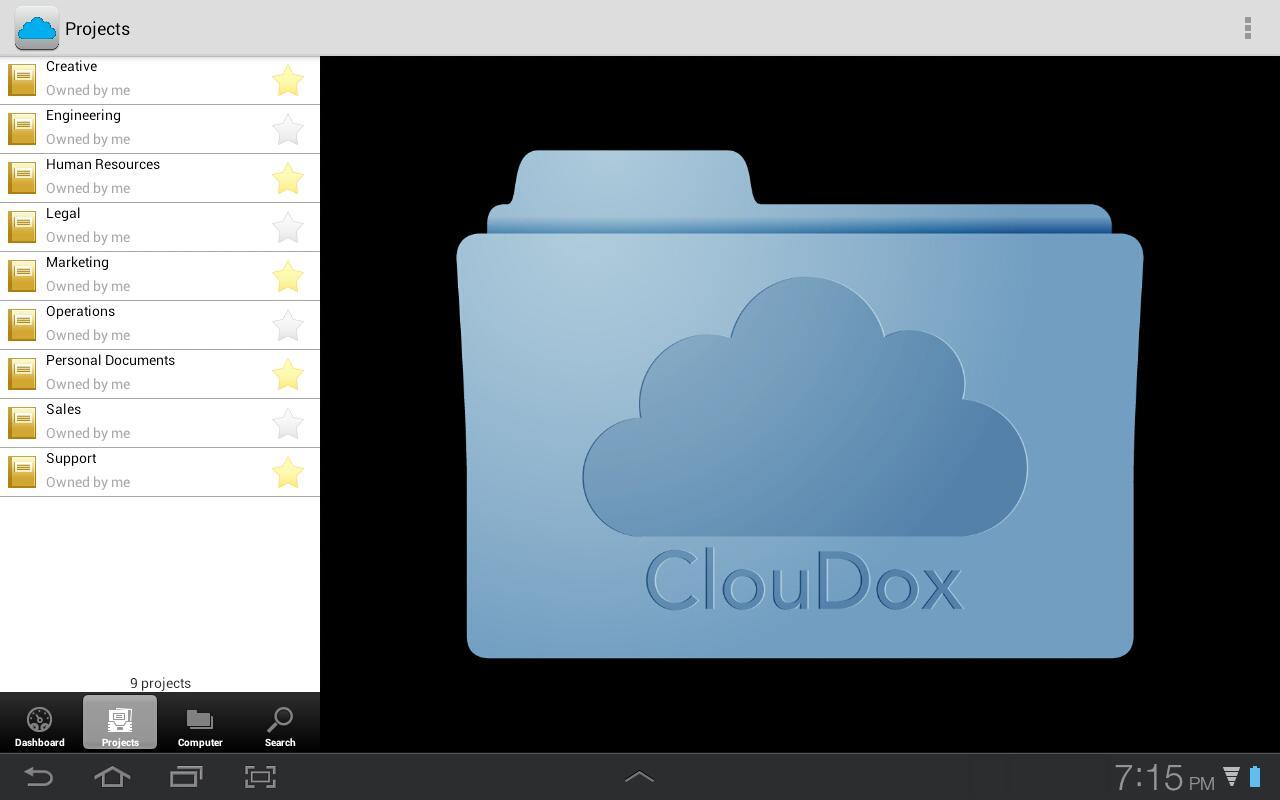This screenshot has width=1280, height=800.
Task: Unstar the Marketing project
Action: click(x=287, y=276)
